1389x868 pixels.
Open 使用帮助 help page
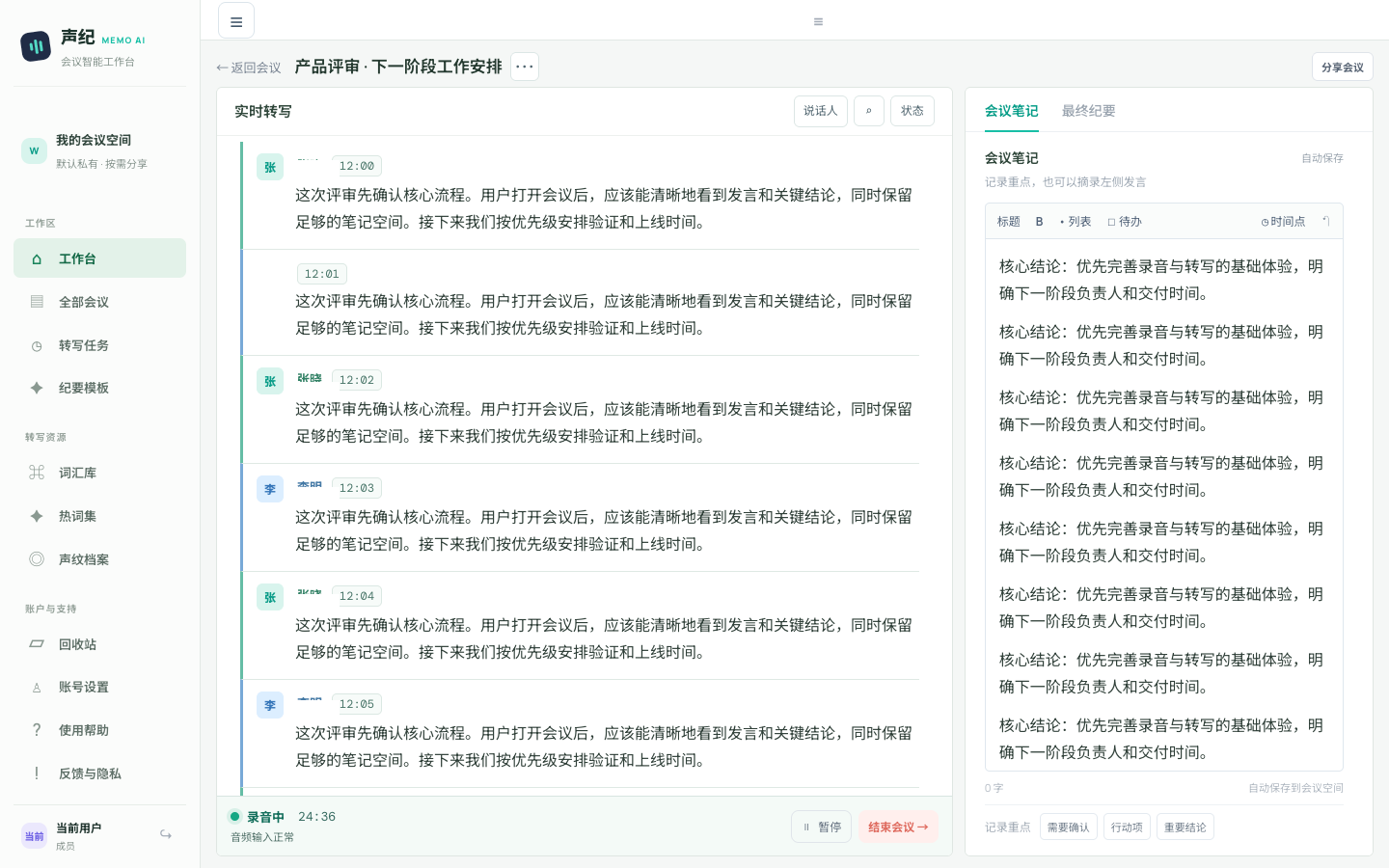(x=99, y=730)
